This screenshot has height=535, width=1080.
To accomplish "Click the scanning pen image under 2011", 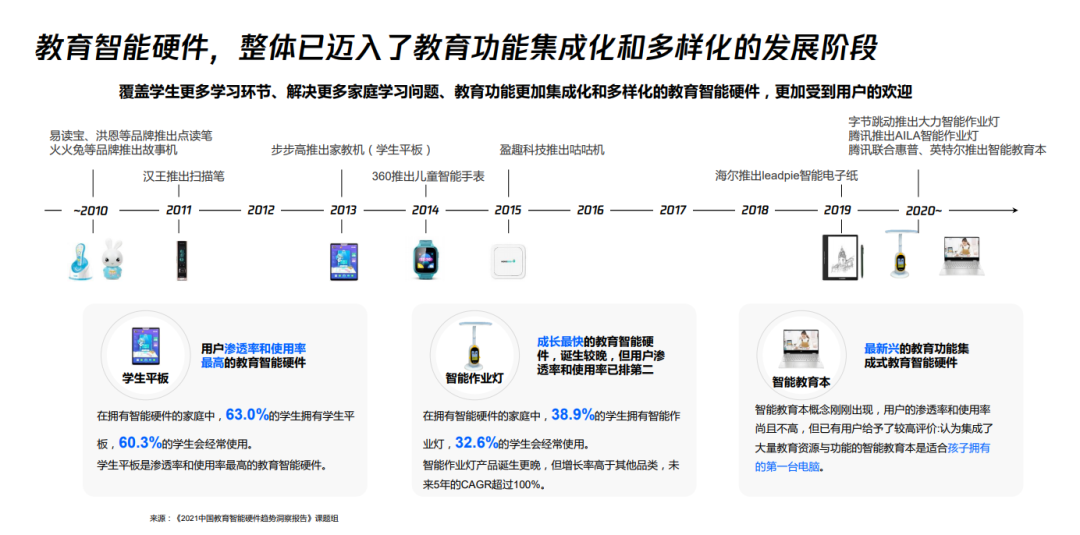I will pyautogui.click(x=180, y=260).
